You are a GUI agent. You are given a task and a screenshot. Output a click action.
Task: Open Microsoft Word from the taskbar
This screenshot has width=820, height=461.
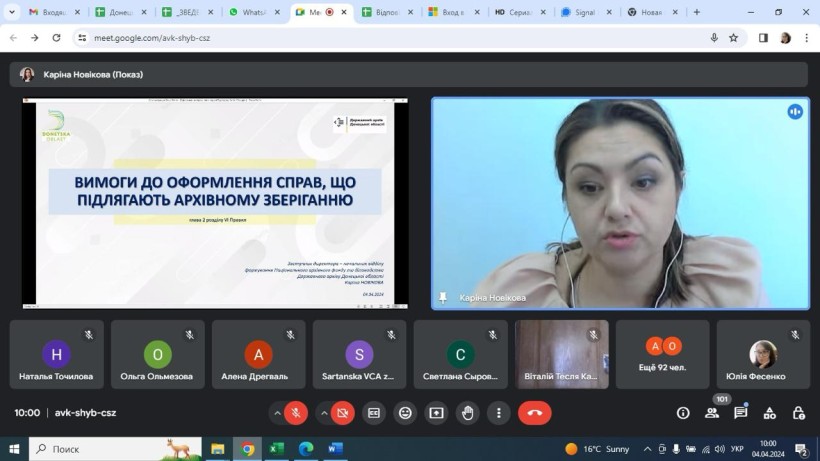click(x=335, y=449)
